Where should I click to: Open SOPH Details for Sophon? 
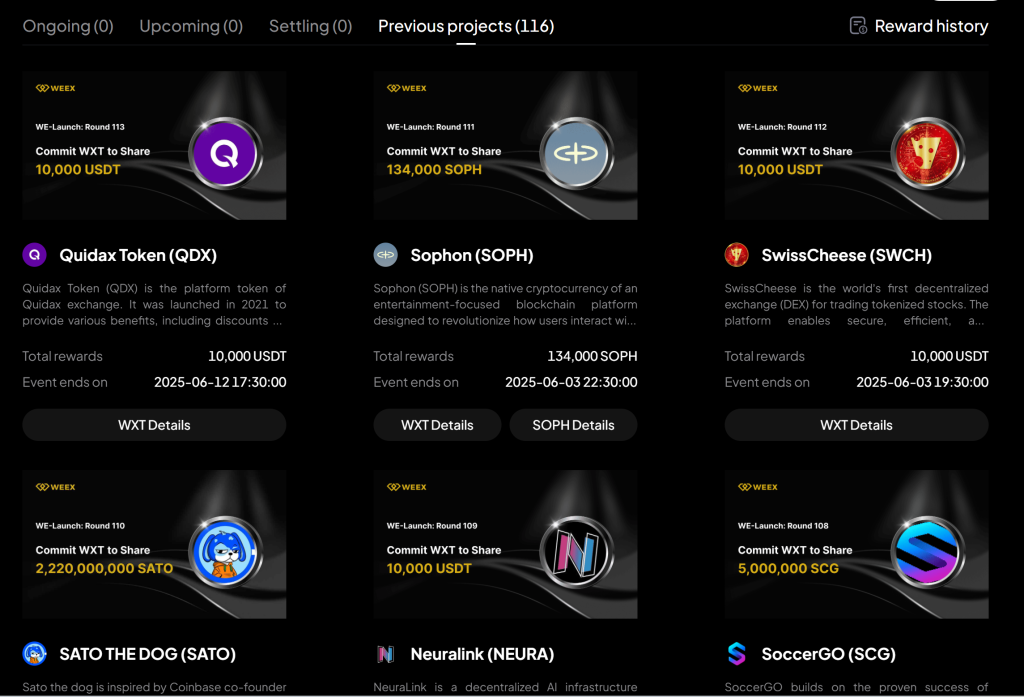(x=573, y=425)
